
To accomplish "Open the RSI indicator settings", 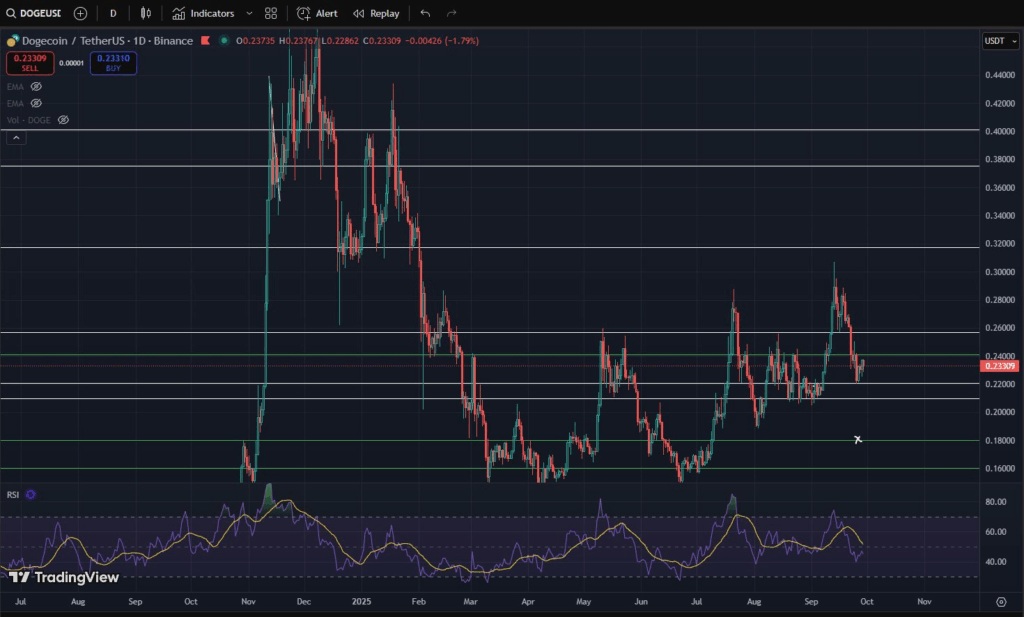I will 30,494.
